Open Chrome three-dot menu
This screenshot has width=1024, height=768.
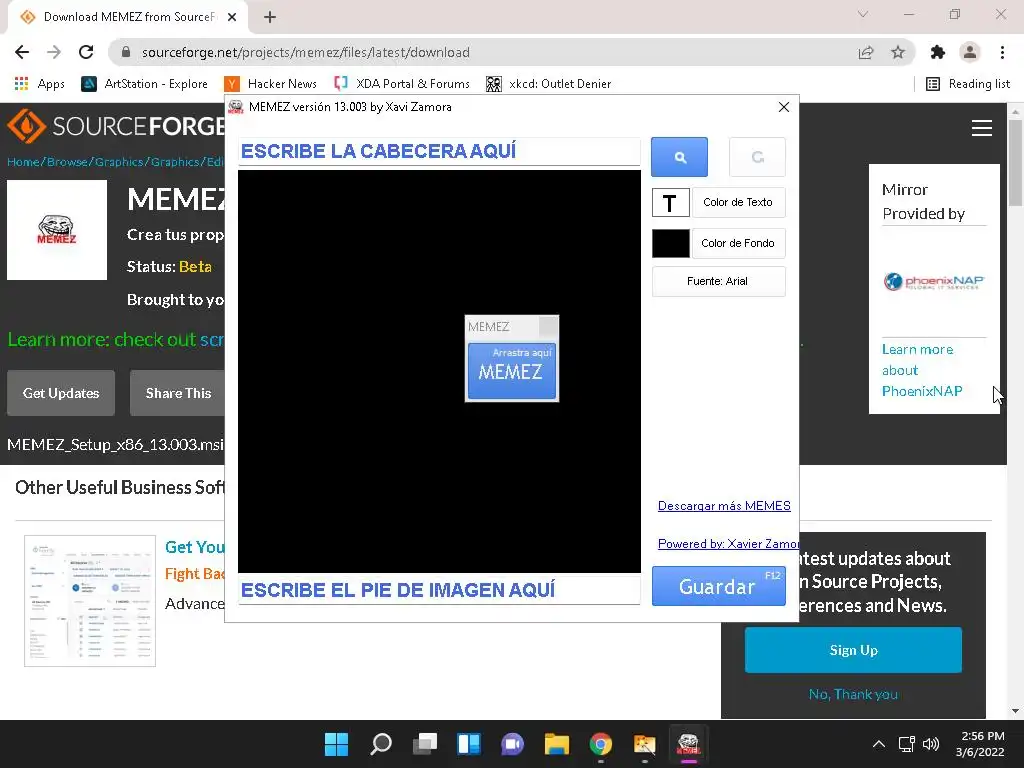[x=1002, y=52]
